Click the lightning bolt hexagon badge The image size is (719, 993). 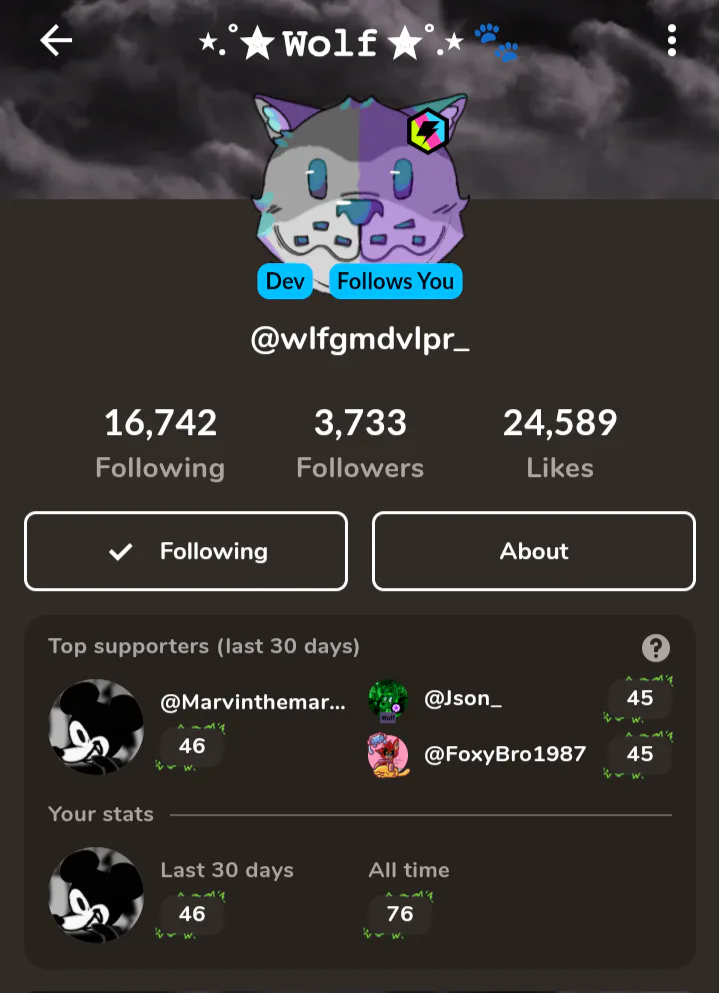pyautogui.click(x=428, y=131)
